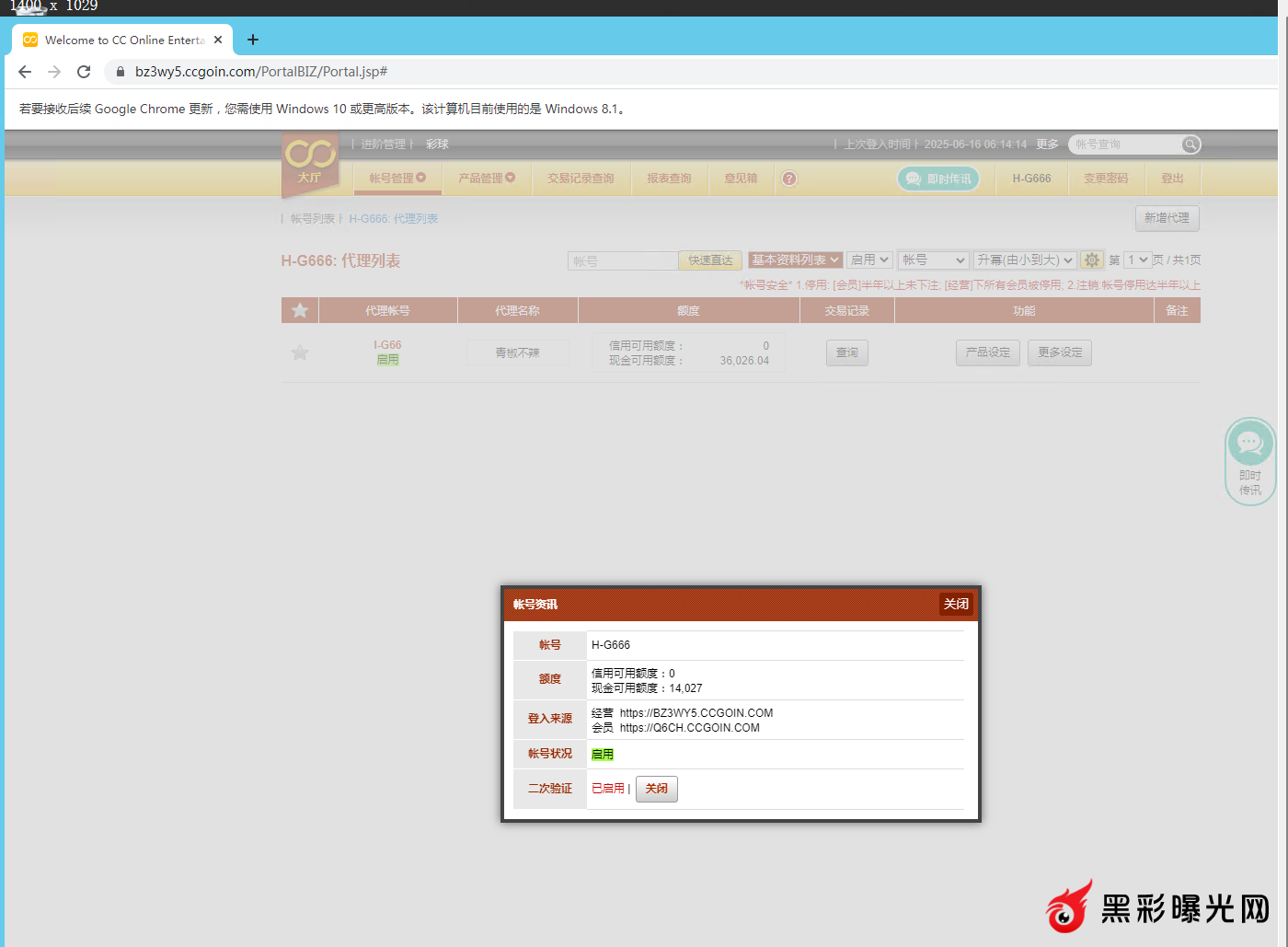
Task: Toggle the favorite star for I-G66
Action: tap(300, 352)
